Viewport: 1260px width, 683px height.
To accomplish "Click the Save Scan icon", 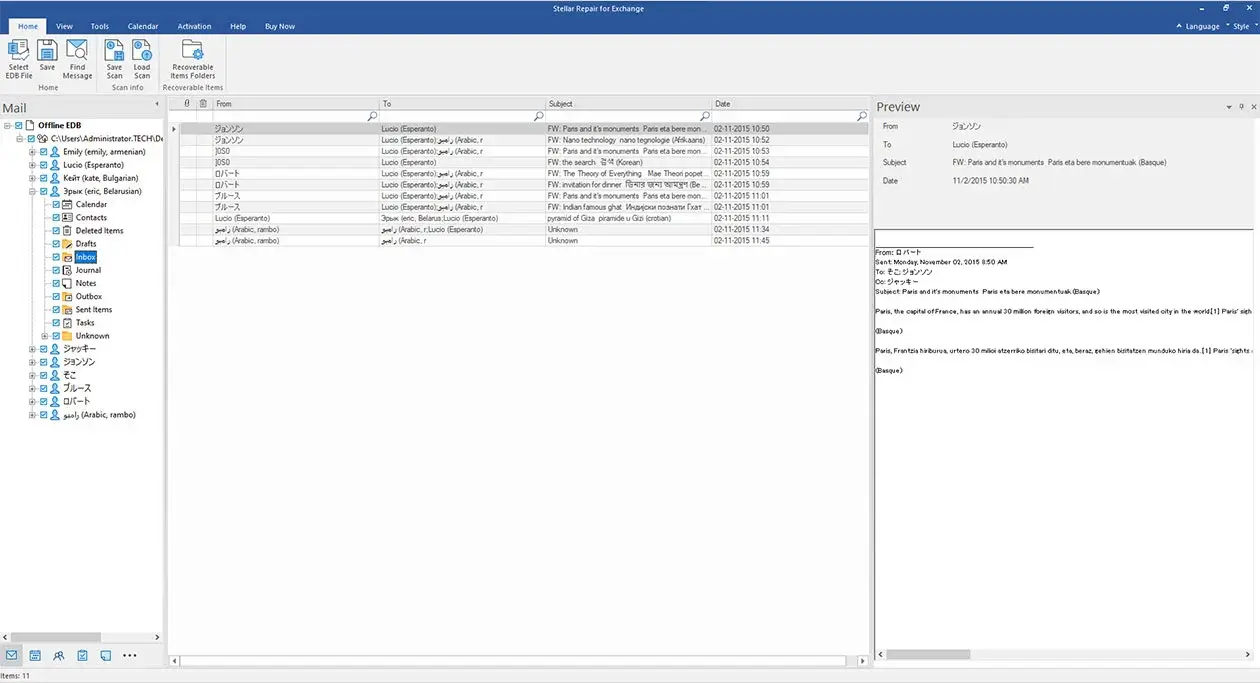I will pyautogui.click(x=113, y=59).
